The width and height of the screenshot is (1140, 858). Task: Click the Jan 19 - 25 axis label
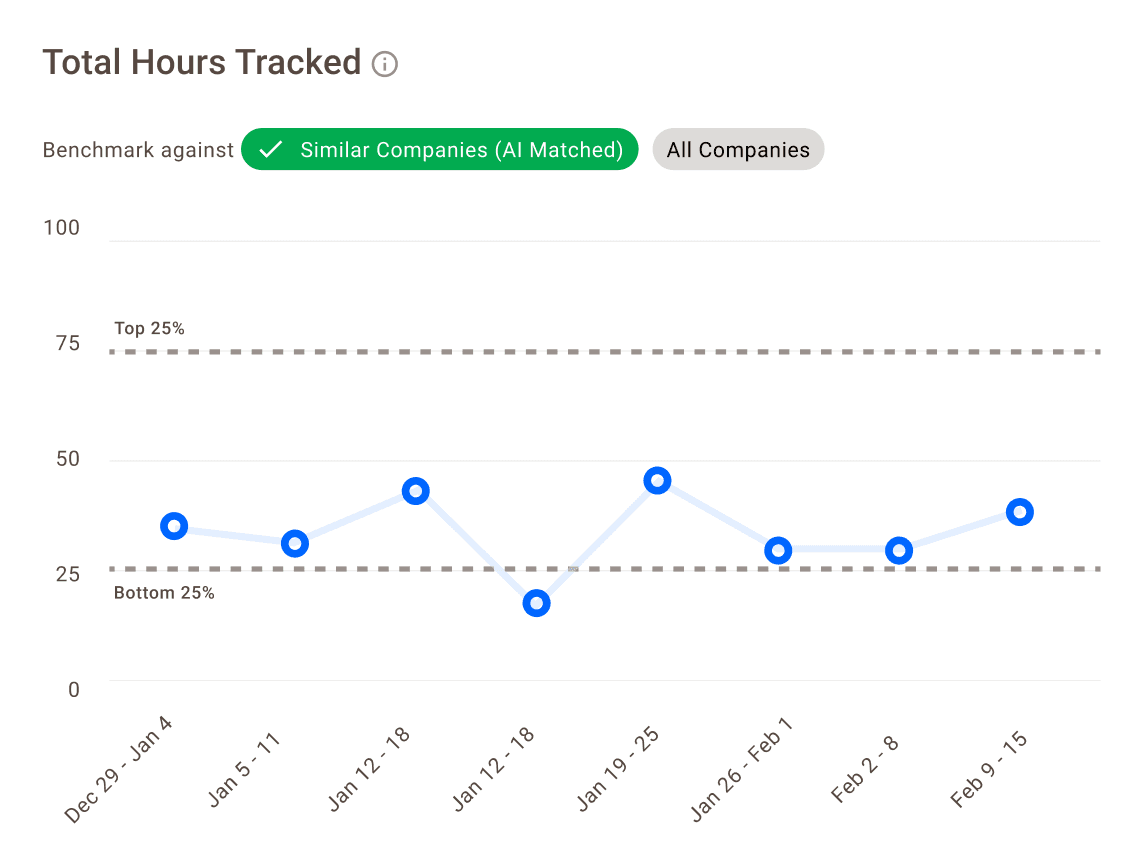(616, 768)
